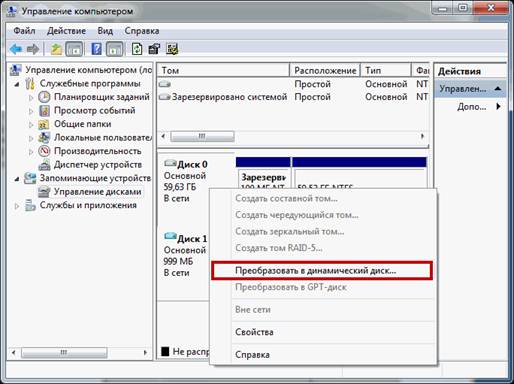This screenshot has width=514, height=384.
Task: Expand the Службы и приложения node
Action: point(17,206)
